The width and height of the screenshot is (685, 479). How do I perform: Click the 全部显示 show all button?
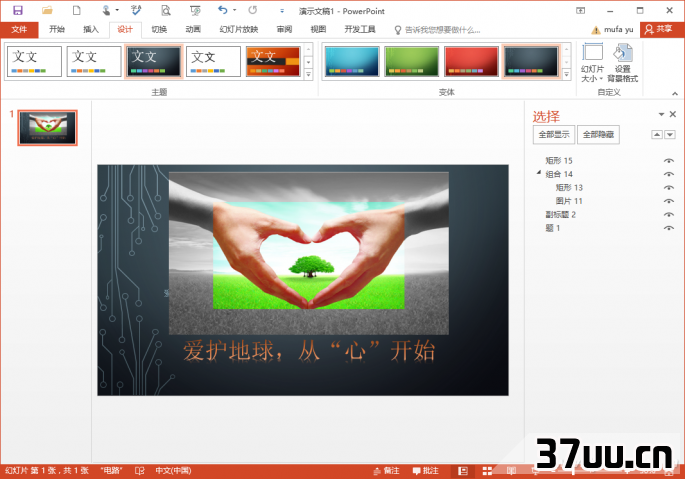pyautogui.click(x=554, y=135)
